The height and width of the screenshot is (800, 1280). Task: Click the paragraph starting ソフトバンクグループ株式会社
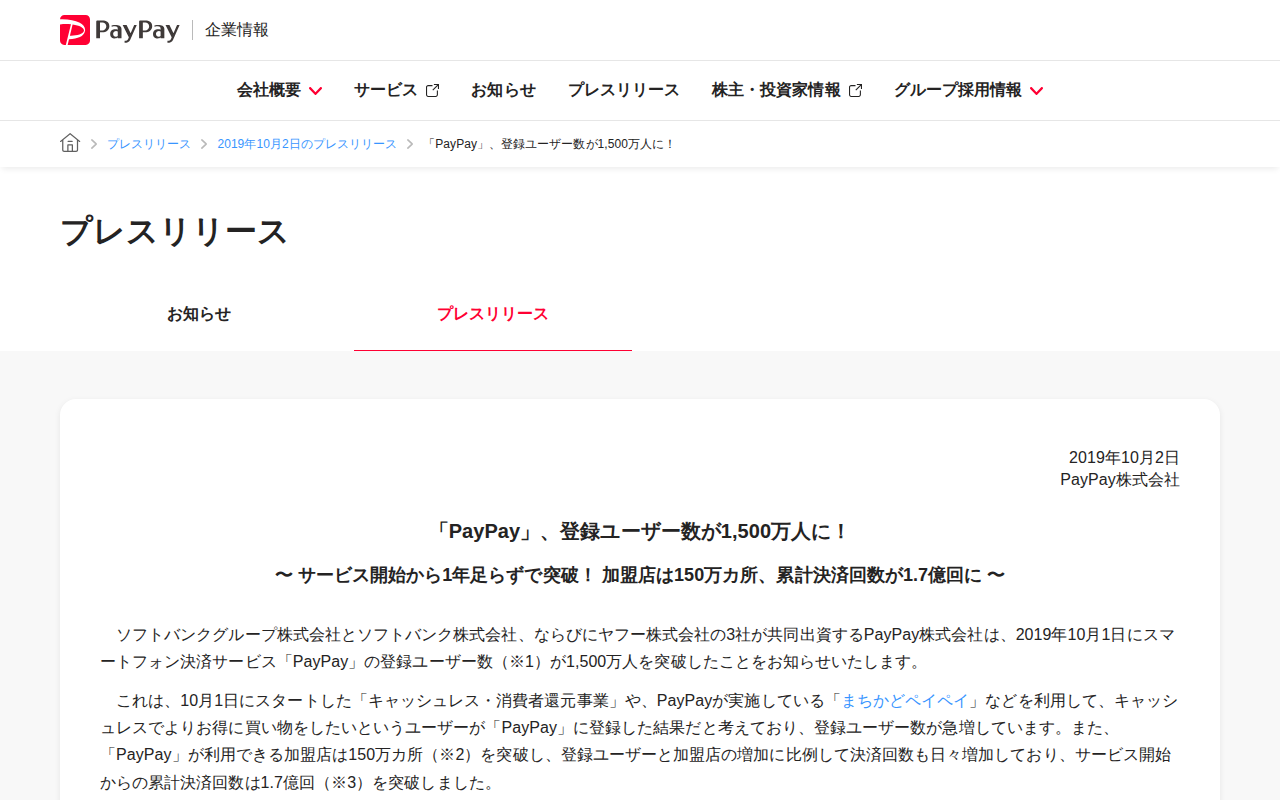(x=640, y=648)
